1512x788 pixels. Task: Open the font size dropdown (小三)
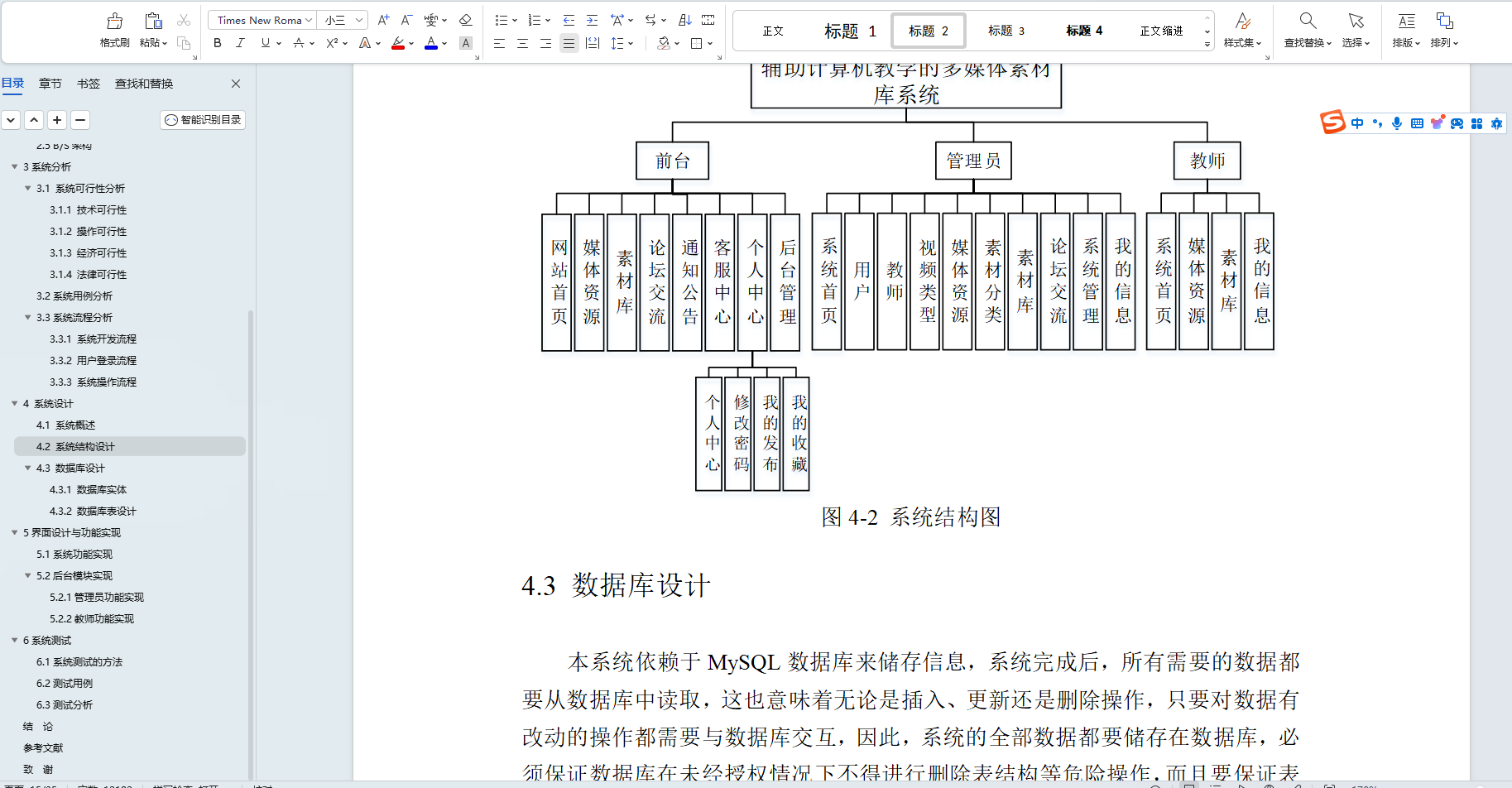pyautogui.click(x=359, y=20)
